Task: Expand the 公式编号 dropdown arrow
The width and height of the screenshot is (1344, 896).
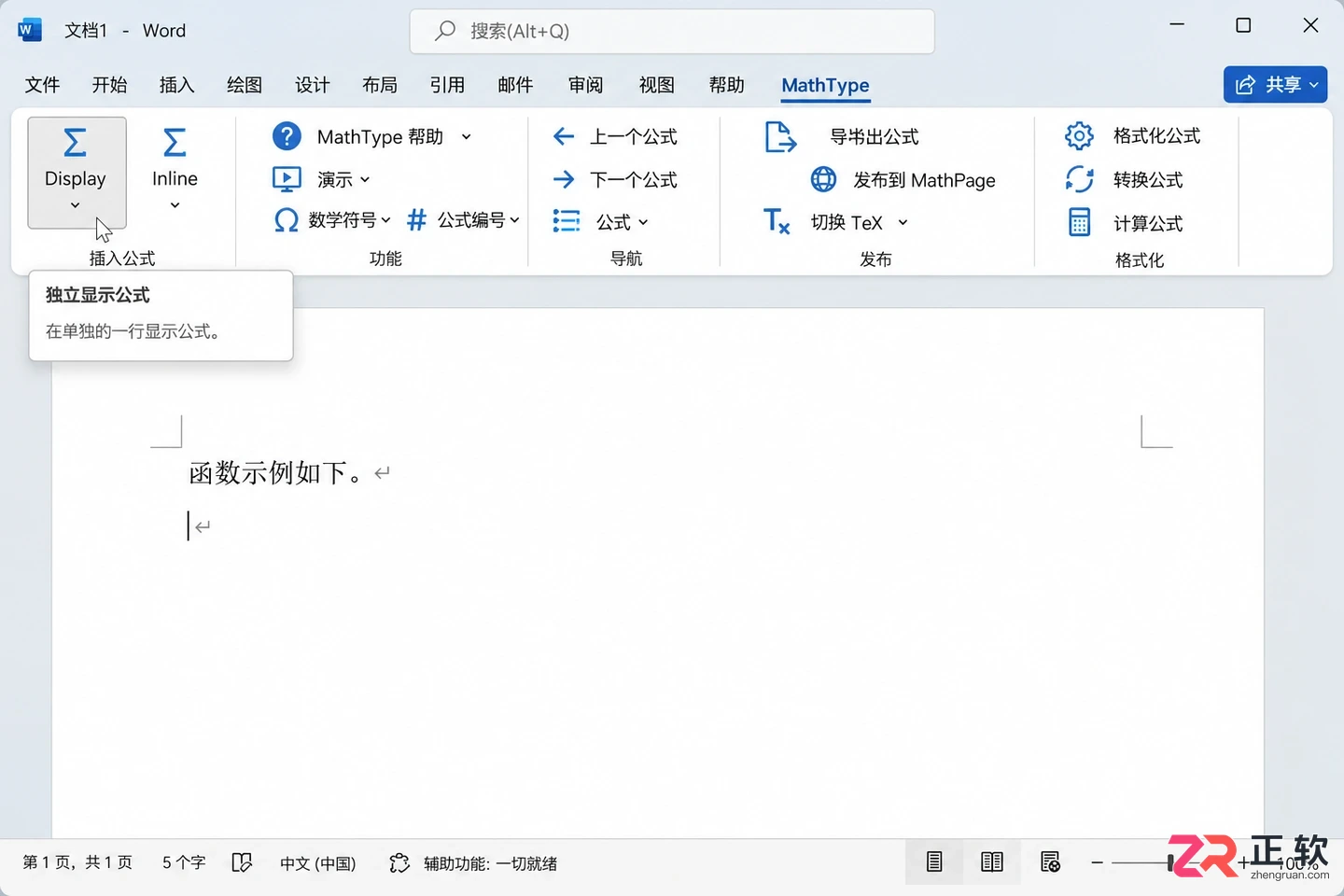Action: [x=514, y=220]
